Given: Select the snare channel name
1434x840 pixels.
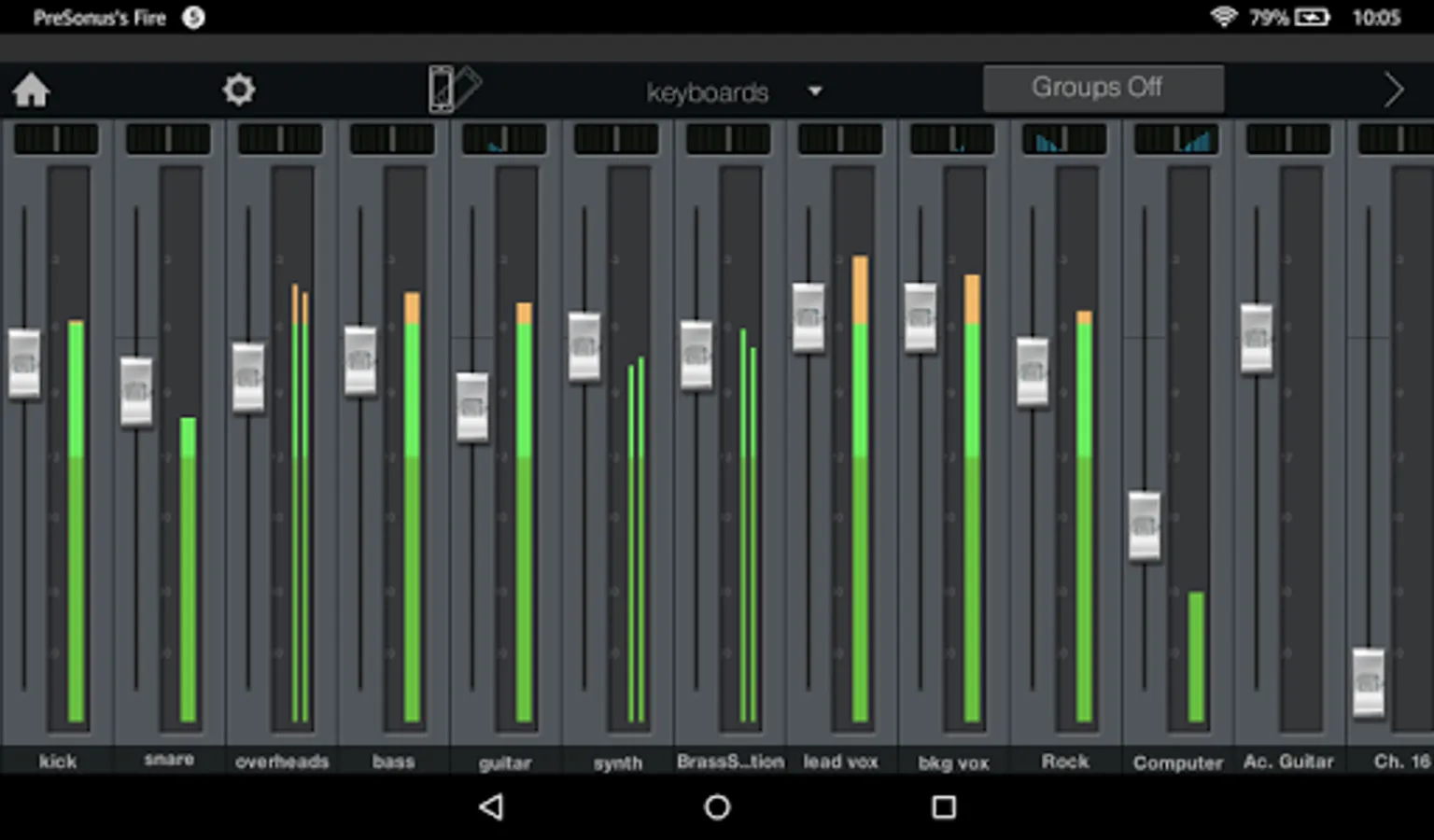Looking at the screenshot, I should click(x=169, y=759).
